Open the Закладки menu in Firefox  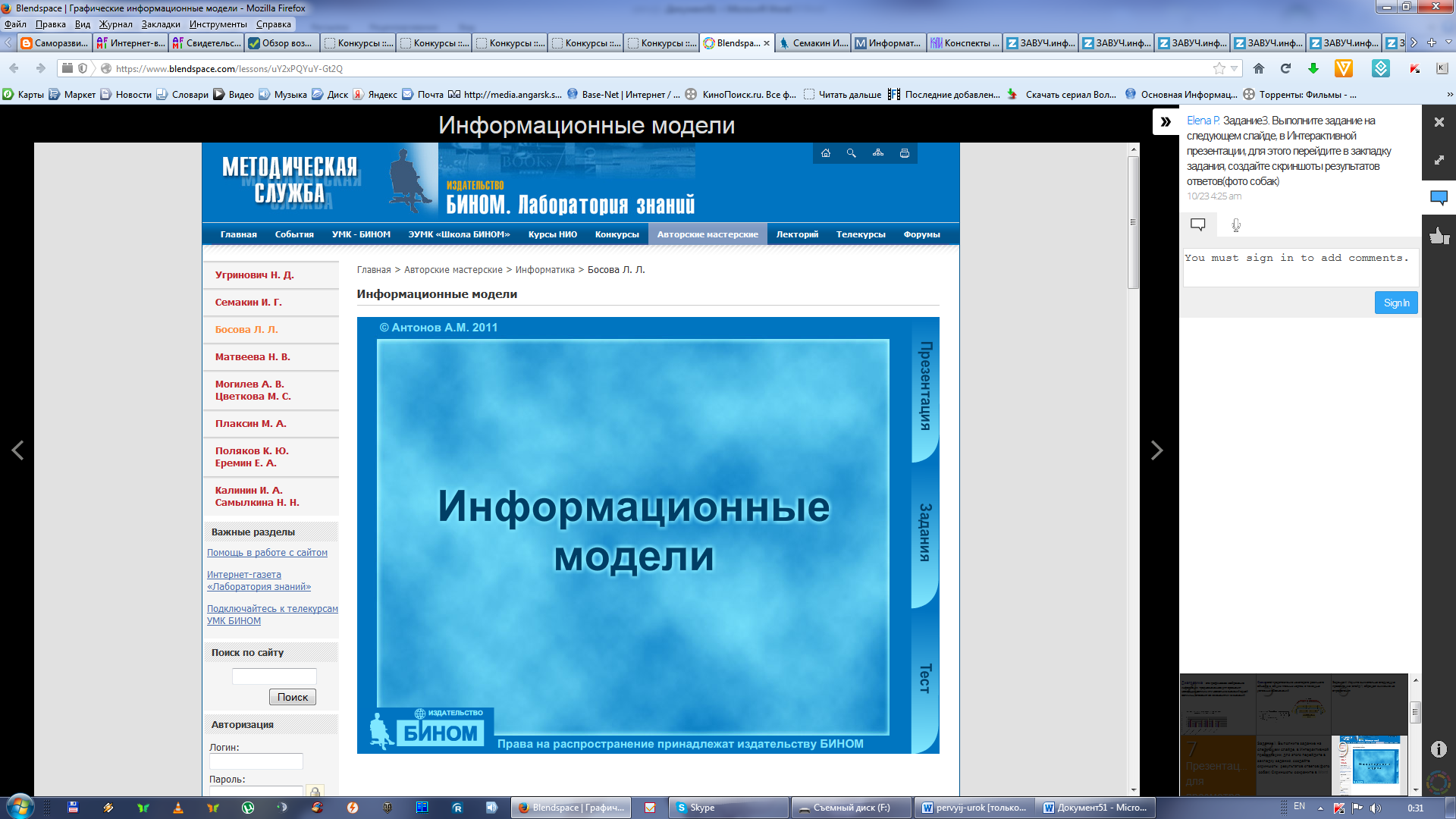tap(161, 24)
